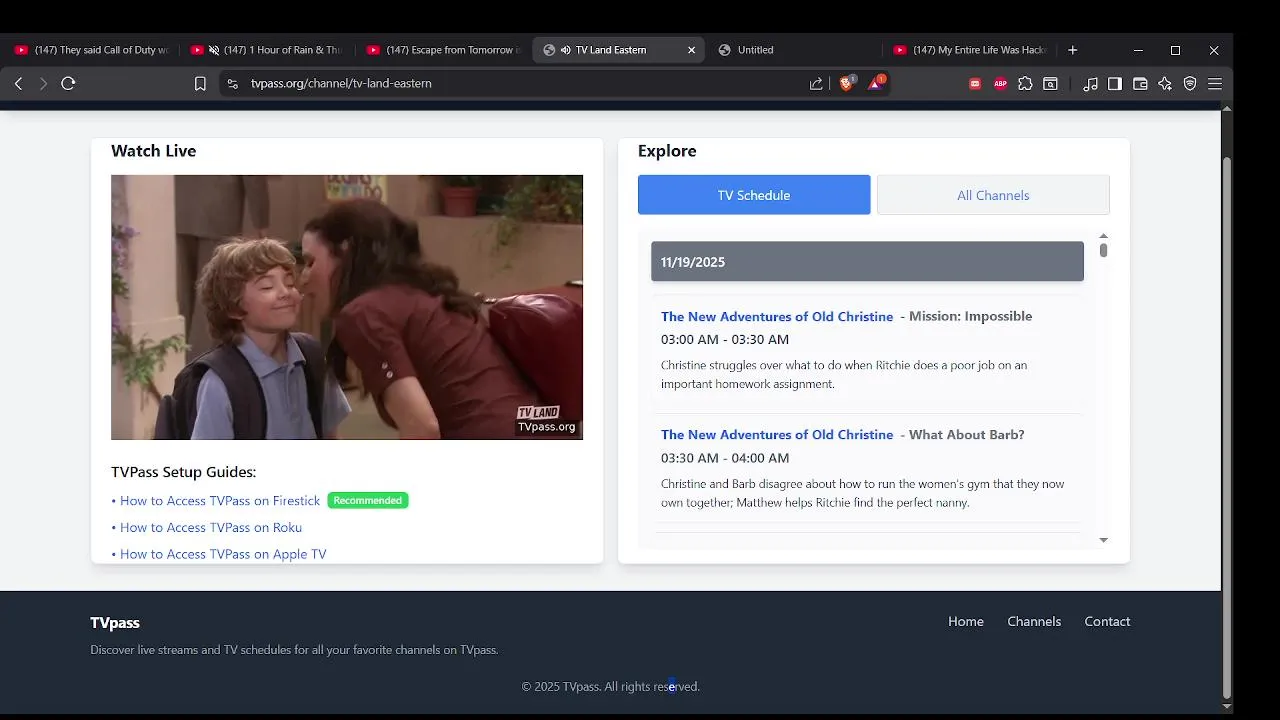Go to Home in the footer
The image size is (1280, 720).
coord(966,622)
